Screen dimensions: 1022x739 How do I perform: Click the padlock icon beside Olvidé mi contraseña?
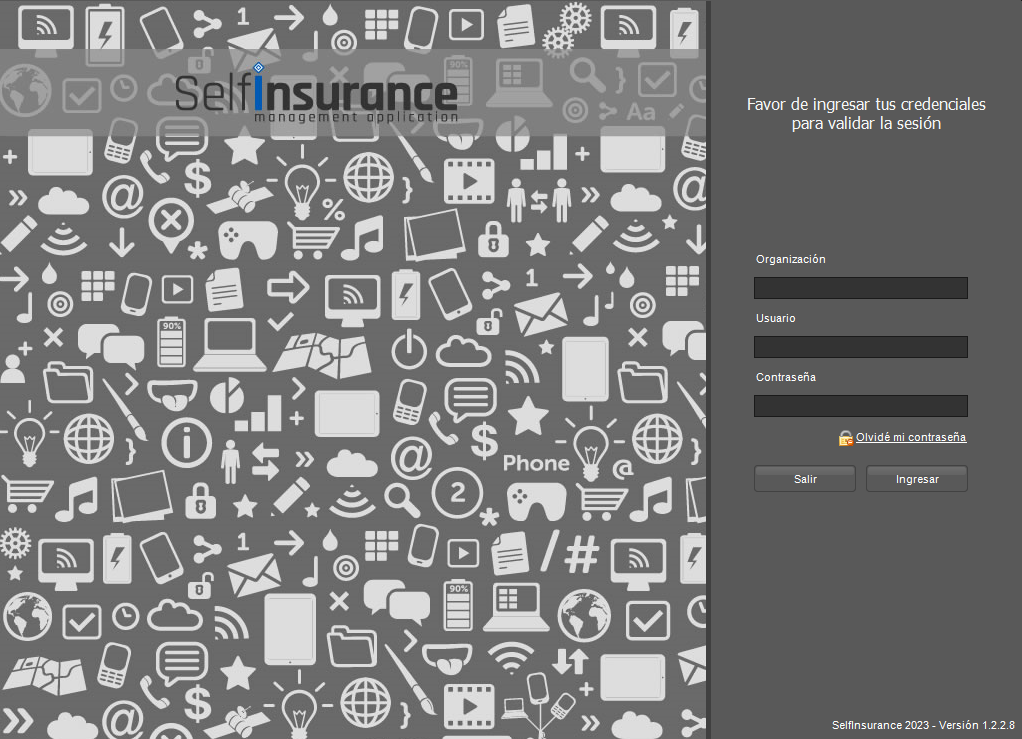click(x=846, y=438)
